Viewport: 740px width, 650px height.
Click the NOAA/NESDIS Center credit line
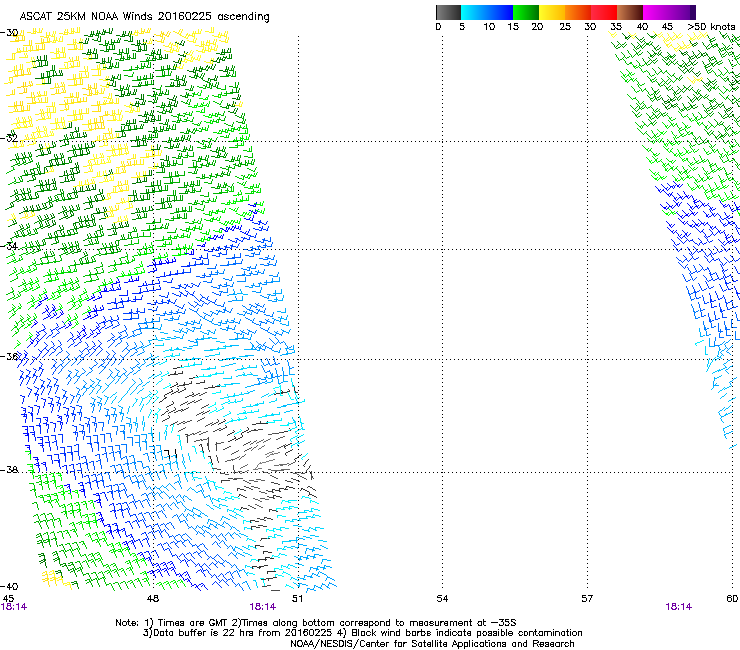point(432,644)
